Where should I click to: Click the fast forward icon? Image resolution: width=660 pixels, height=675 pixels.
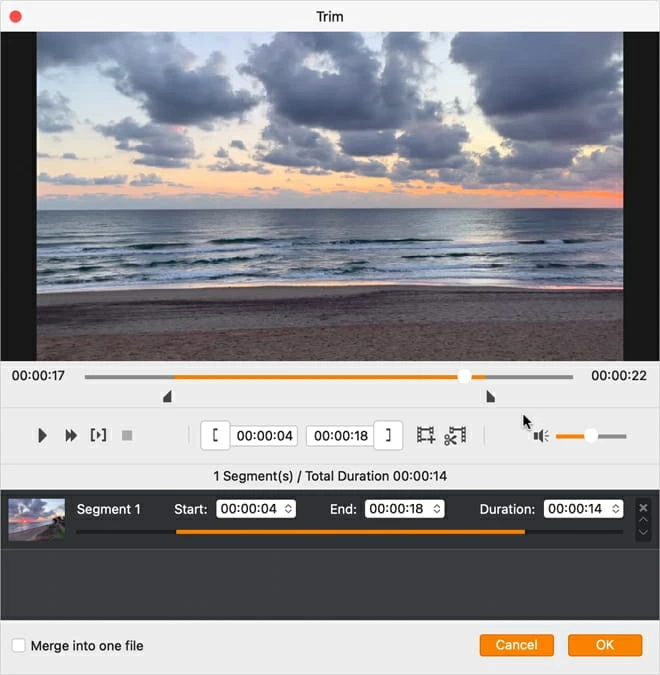click(x=71, y=436)
